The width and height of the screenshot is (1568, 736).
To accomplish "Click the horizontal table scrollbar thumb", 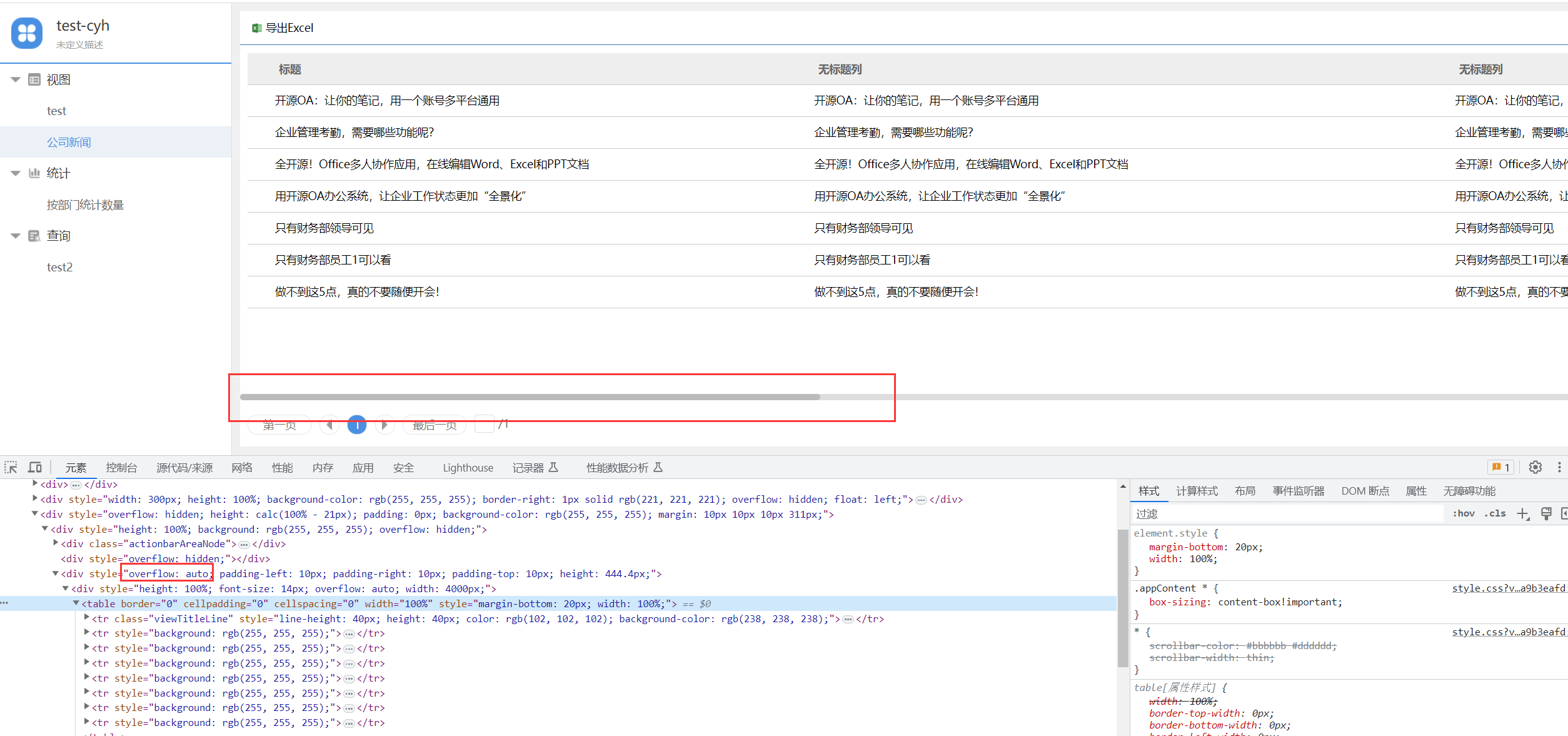I will coord(530,397).
